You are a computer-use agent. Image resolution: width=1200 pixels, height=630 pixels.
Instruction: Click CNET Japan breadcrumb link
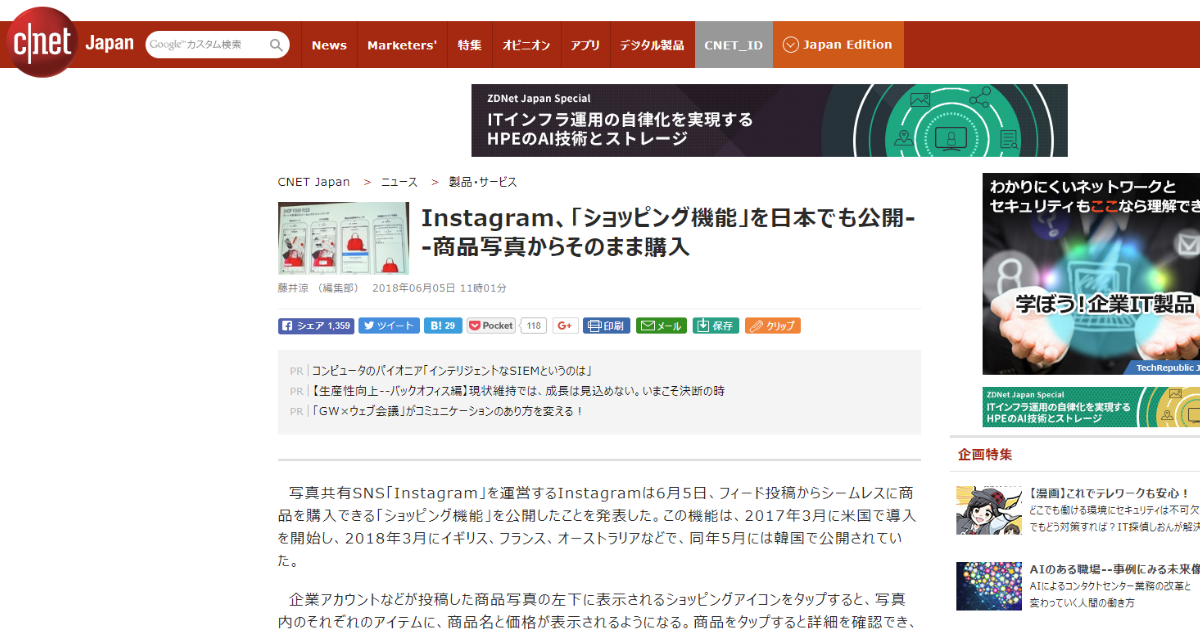(314, 182)
